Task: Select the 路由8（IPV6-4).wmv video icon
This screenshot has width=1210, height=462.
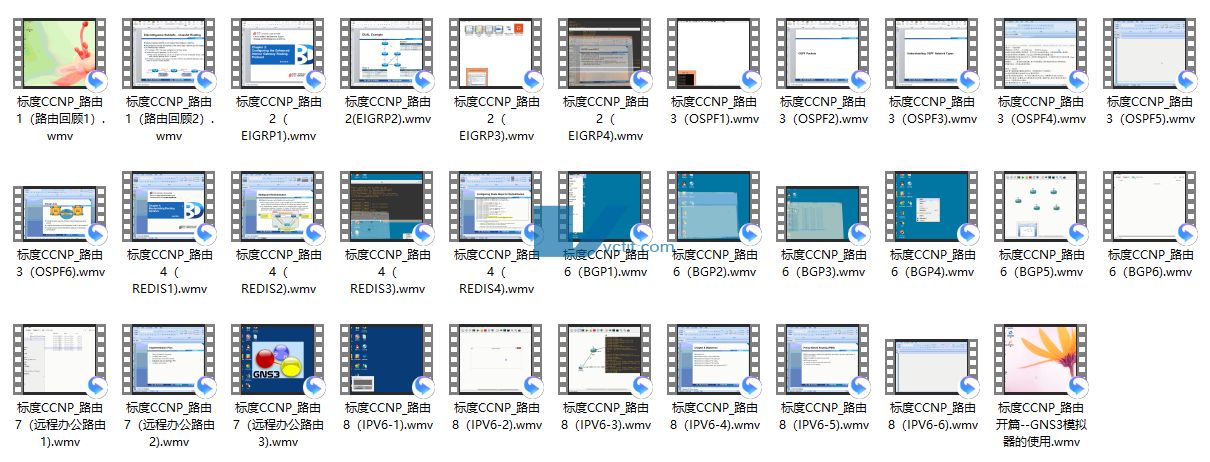Action: tap(714, 359)
